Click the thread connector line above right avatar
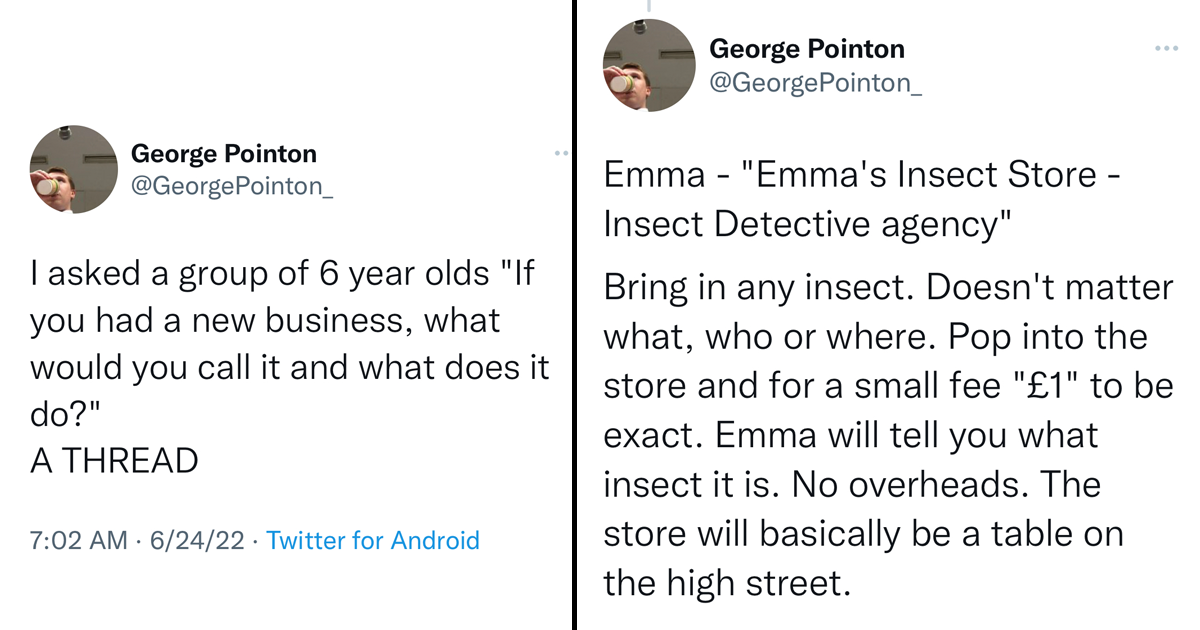The image size is (1200, 630). click(648, 7)
